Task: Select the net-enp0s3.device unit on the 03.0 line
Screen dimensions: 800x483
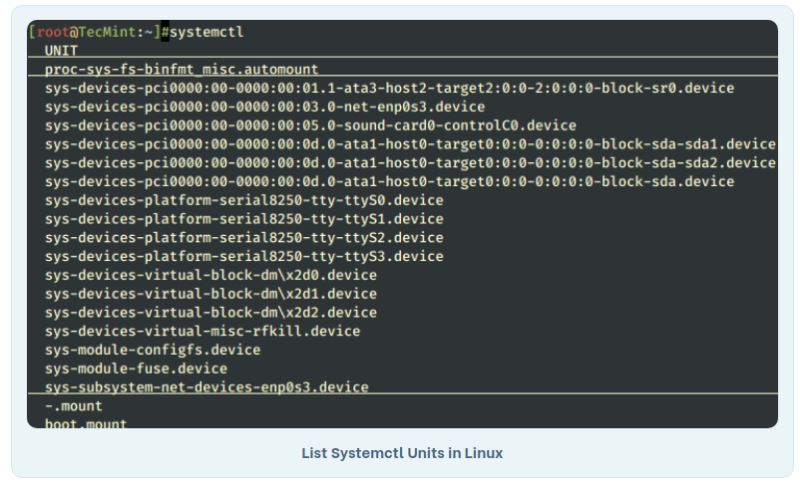Action: [x=264, y=106]
